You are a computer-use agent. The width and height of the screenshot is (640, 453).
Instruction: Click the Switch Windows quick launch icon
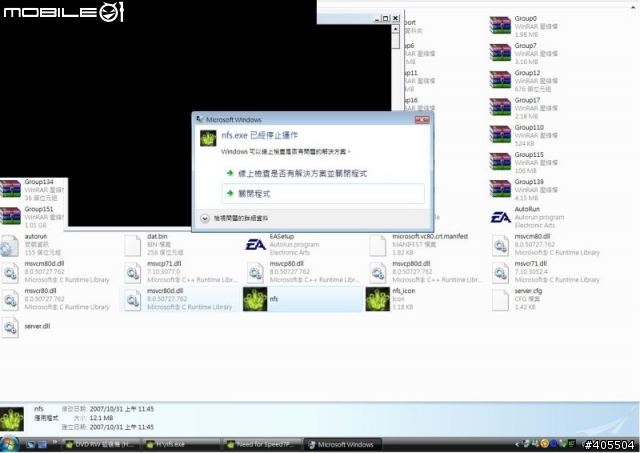(42, 444)
